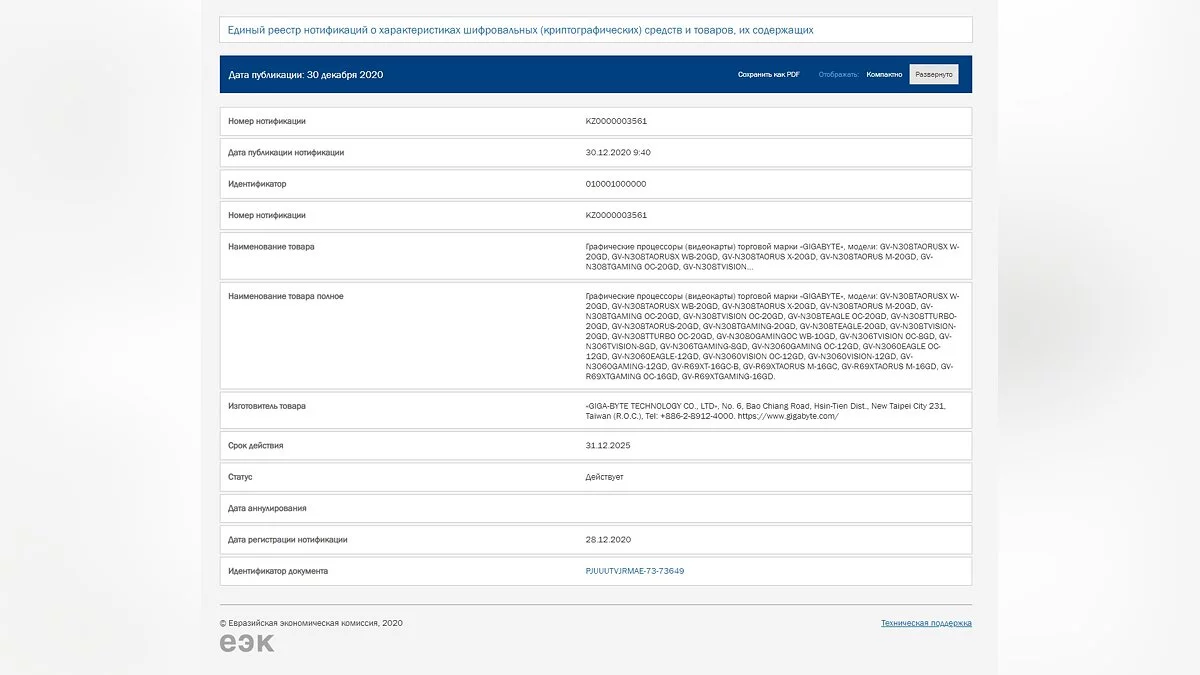Click the Статус row label
Viewport: 1200px width, 675px height.
240,477
